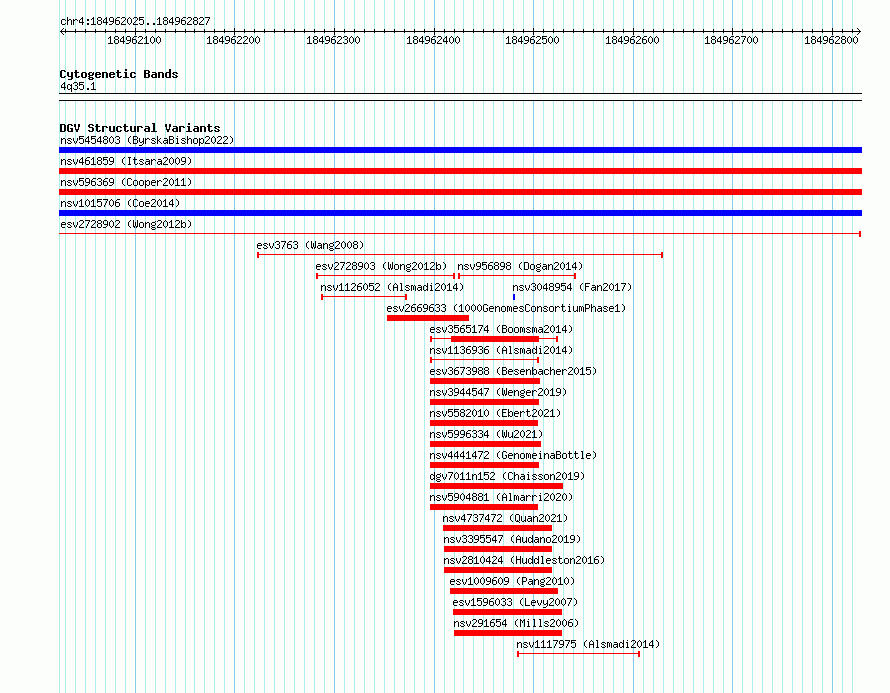This screenshot has width=890, height=693.
Task: Click ruler position 184962200
Action: pos(233,40)
